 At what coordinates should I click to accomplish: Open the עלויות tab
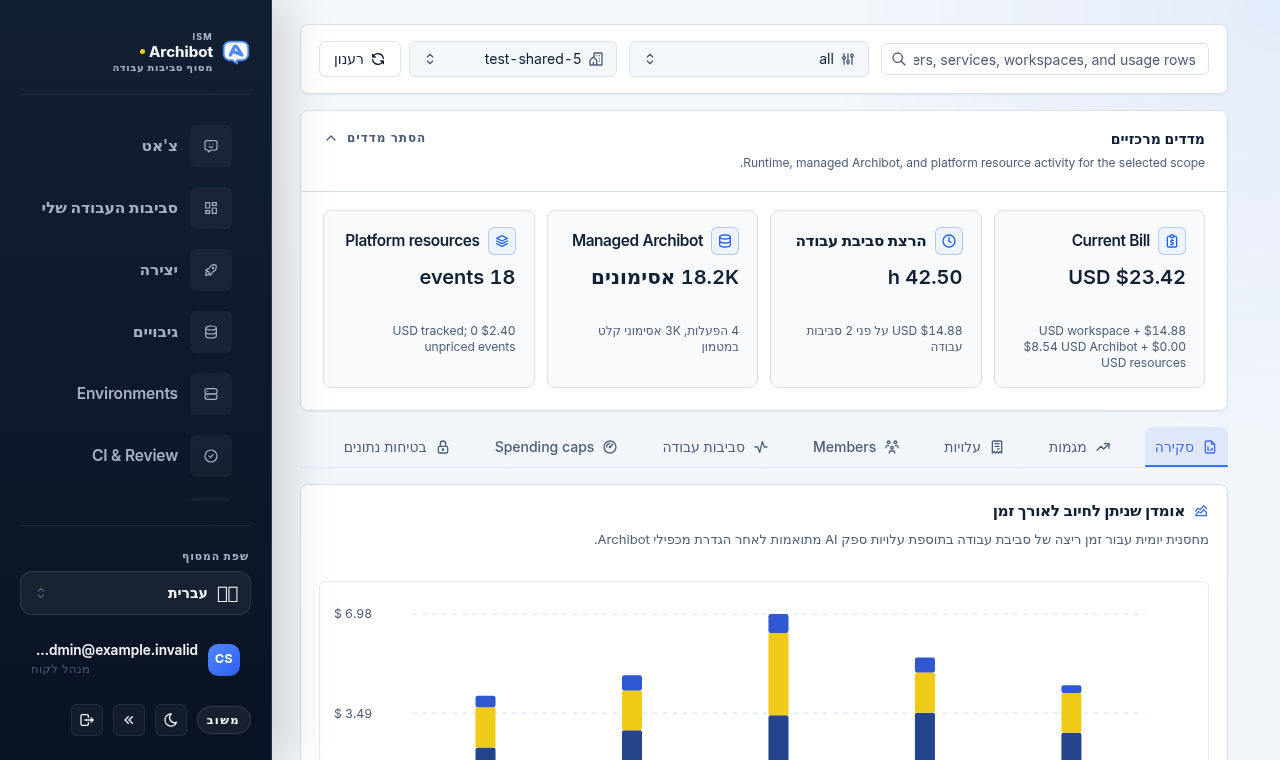click(974, 447)
